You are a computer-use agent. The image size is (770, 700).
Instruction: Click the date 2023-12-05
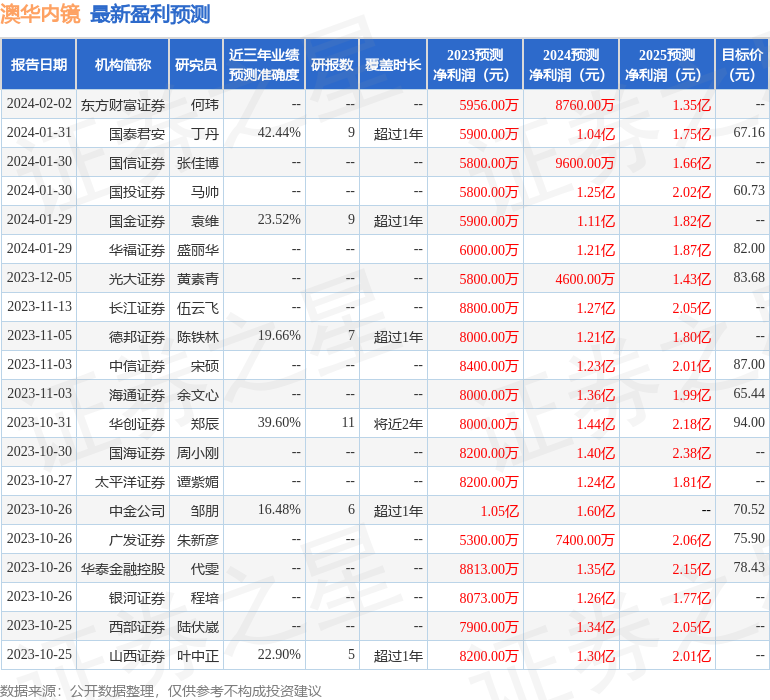pyautogui.click(x=39, y=278)
